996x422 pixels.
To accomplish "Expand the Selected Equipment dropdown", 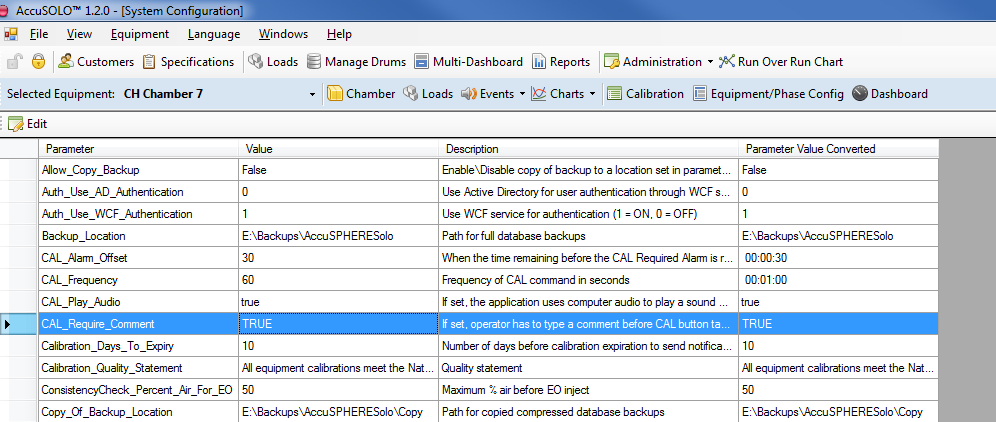I will tap(312, 94).
